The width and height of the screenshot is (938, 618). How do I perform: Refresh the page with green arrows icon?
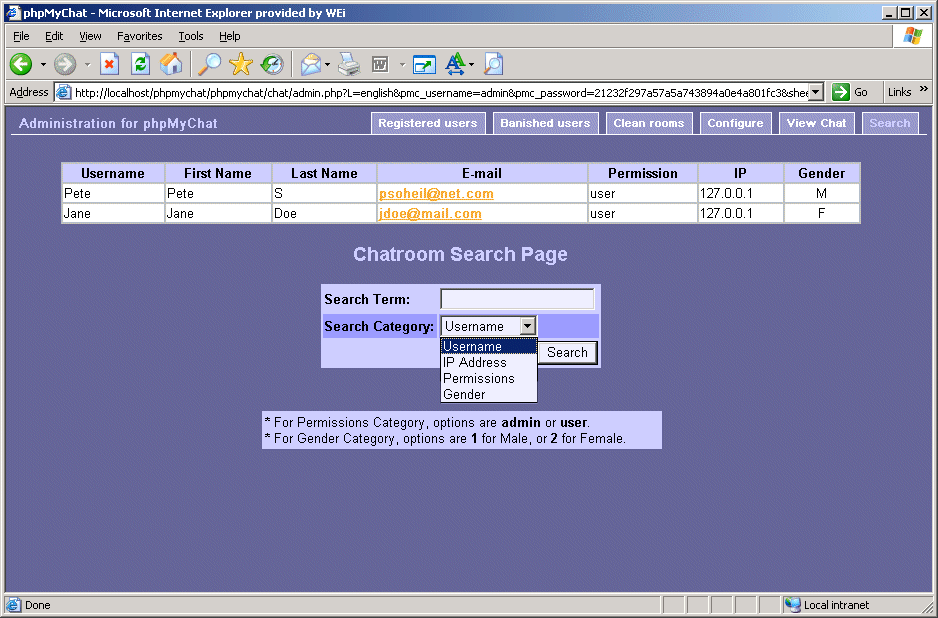(141, 64)
